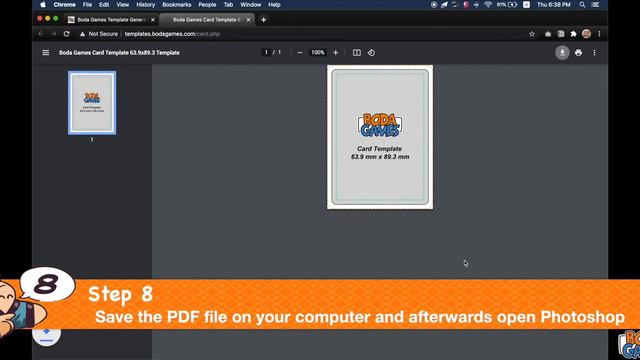Open the Help menu
640x360 pixels.
point(274,5)
